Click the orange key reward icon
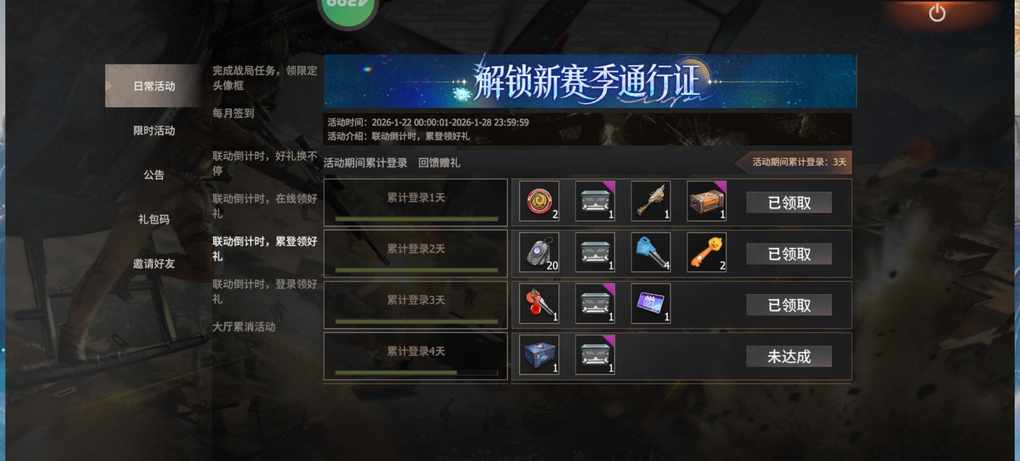 click(x=707, y=253)
